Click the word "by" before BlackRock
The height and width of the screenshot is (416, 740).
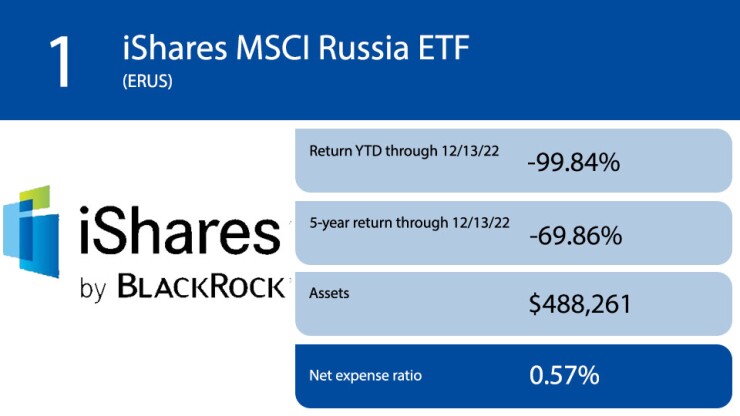(92, 289)
